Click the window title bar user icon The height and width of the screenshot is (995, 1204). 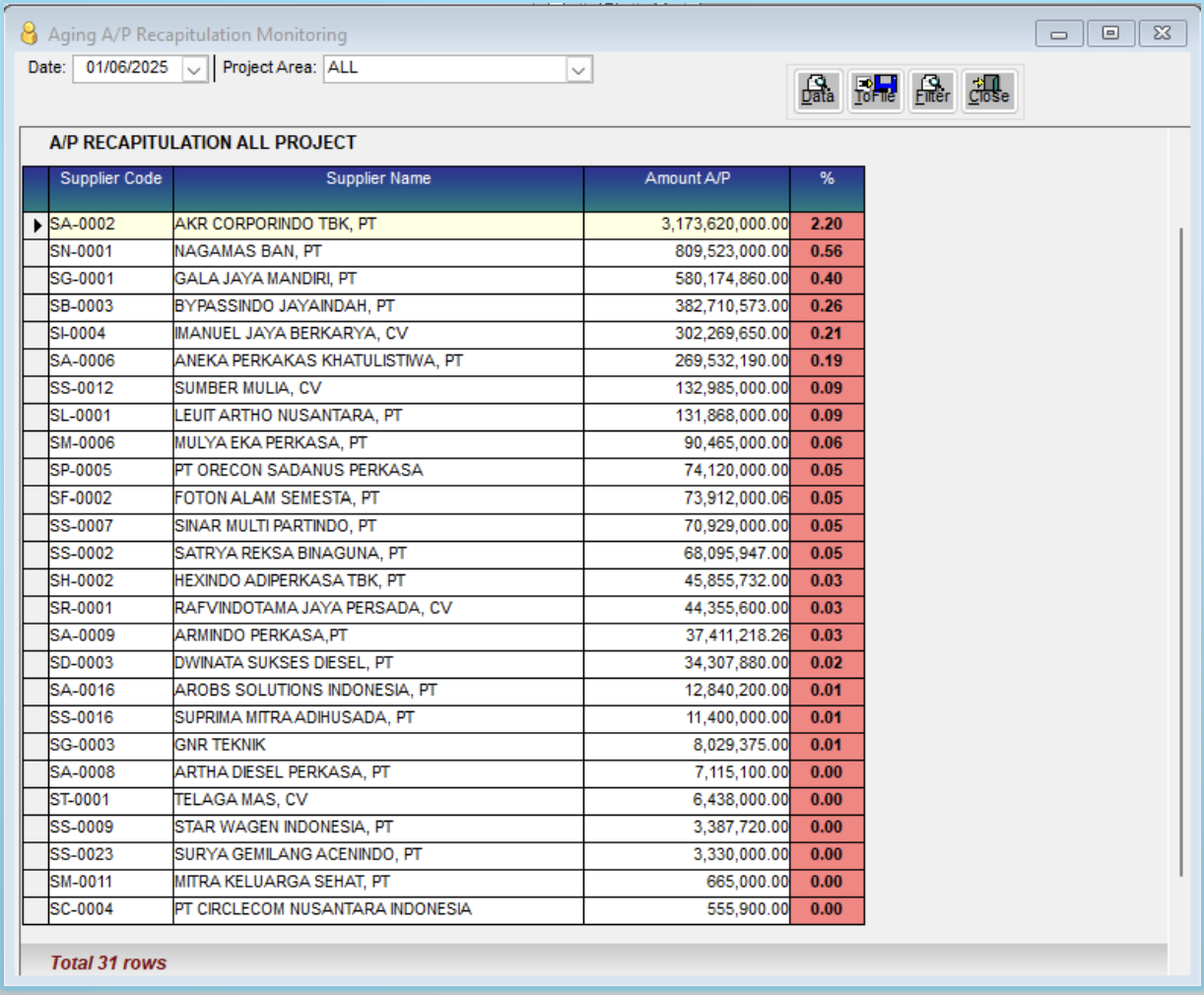[x=30, y=34]
